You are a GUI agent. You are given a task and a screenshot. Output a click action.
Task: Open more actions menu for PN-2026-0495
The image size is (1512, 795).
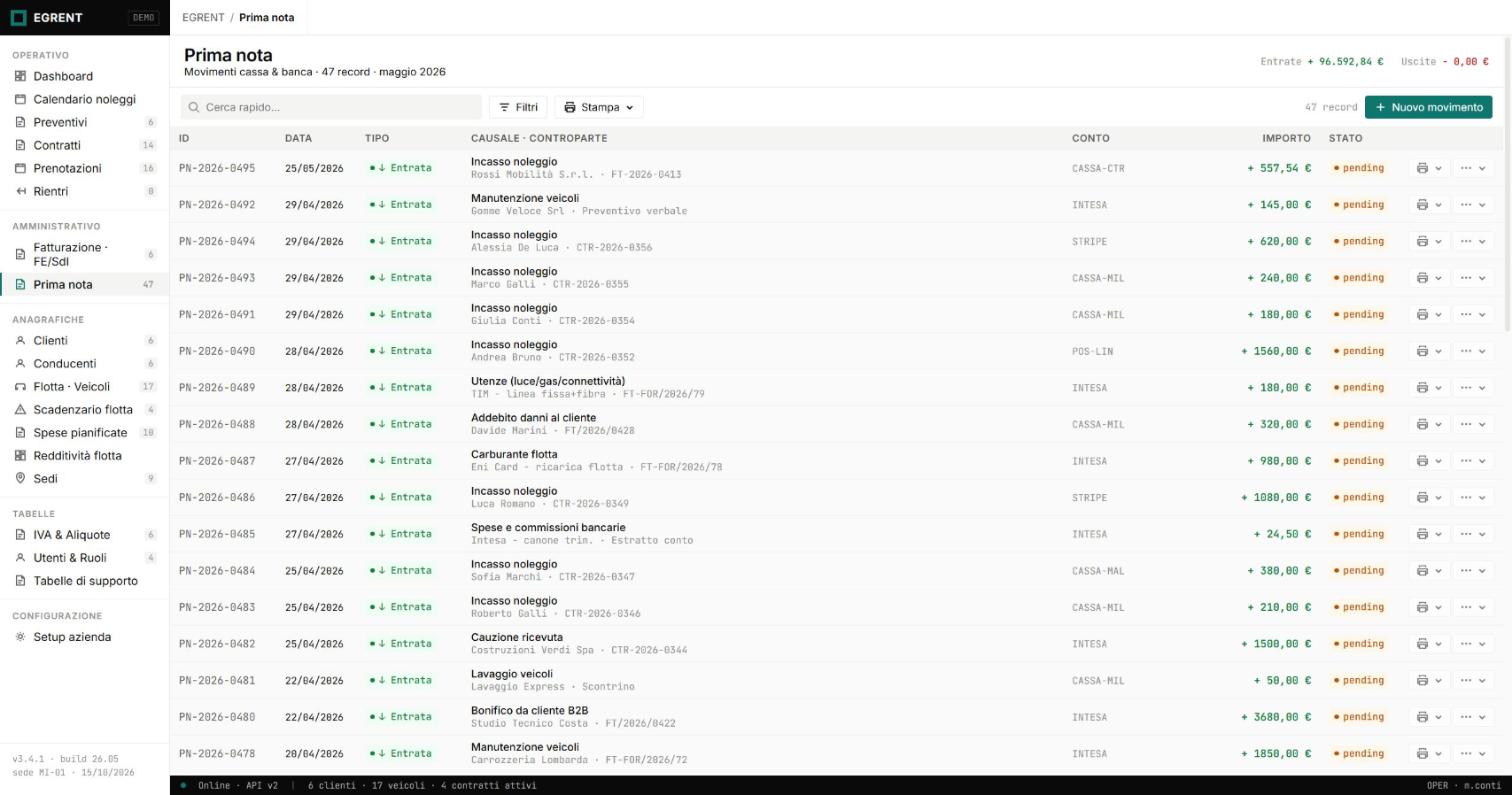point(1472,168)
